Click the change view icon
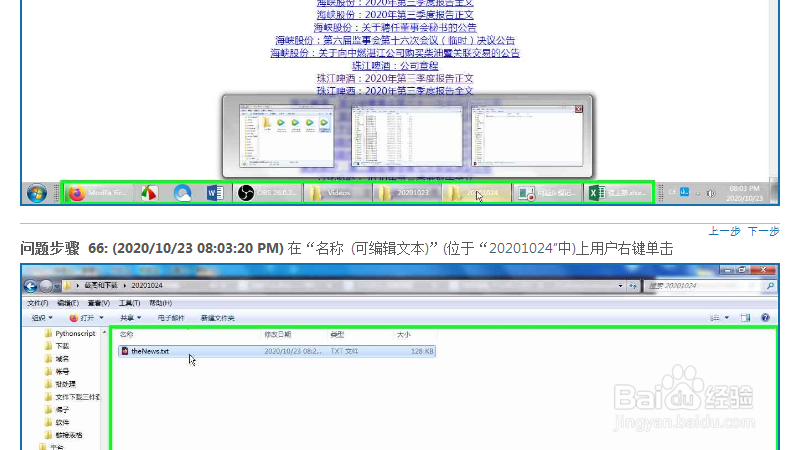800x450 pixels. (x=715, y=318)
